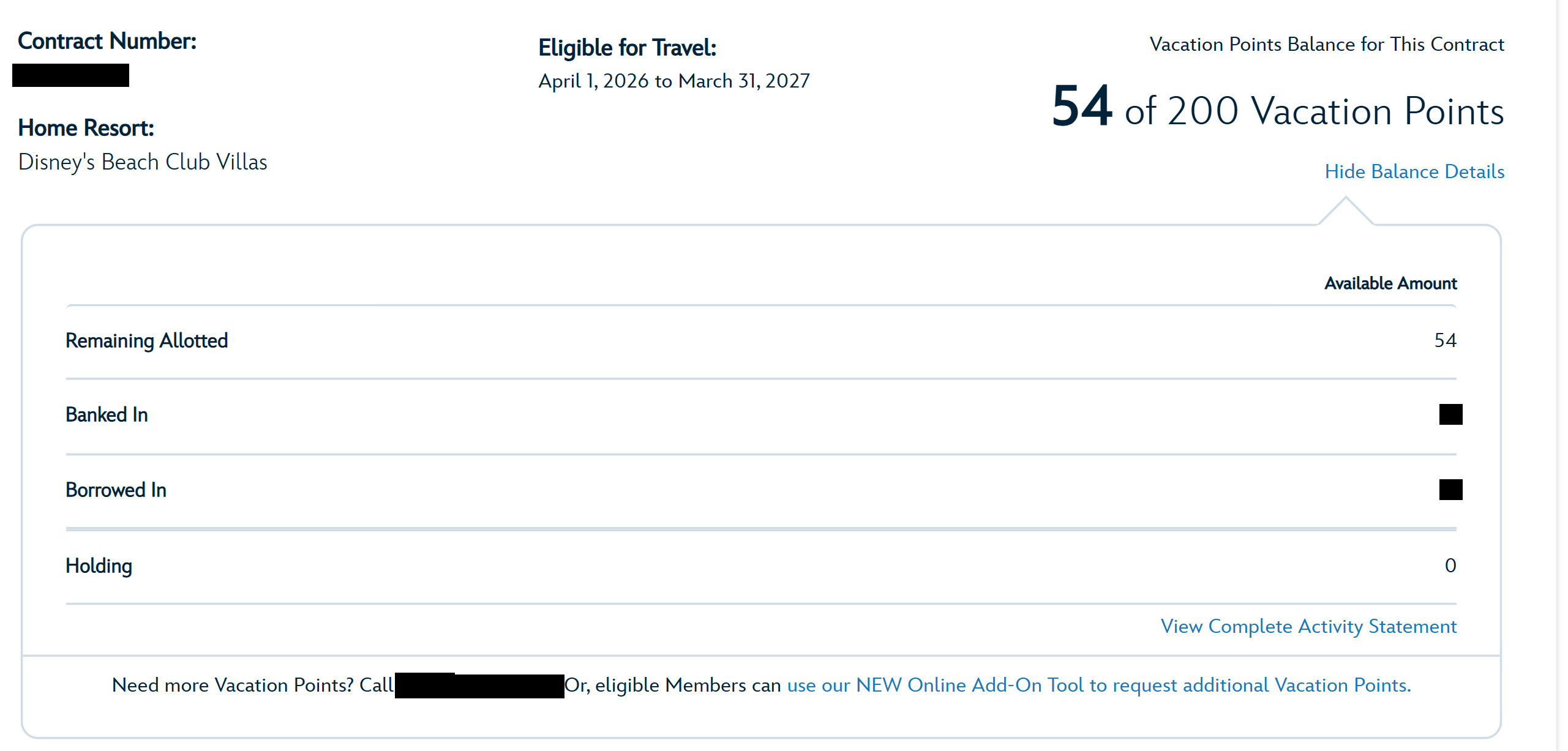The image size is (1568, 751).
Task: Open the NEW Online Add-On Tool link
Action: [x=1098, y=685]
